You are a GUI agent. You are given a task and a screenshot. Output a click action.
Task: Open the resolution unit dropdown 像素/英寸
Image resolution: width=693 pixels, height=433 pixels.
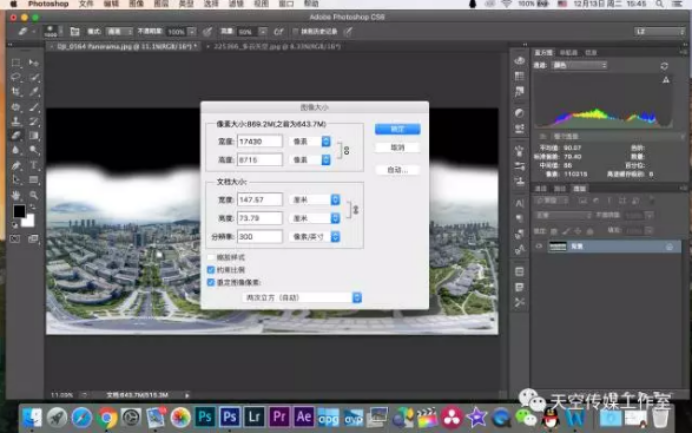click(315, 236)
